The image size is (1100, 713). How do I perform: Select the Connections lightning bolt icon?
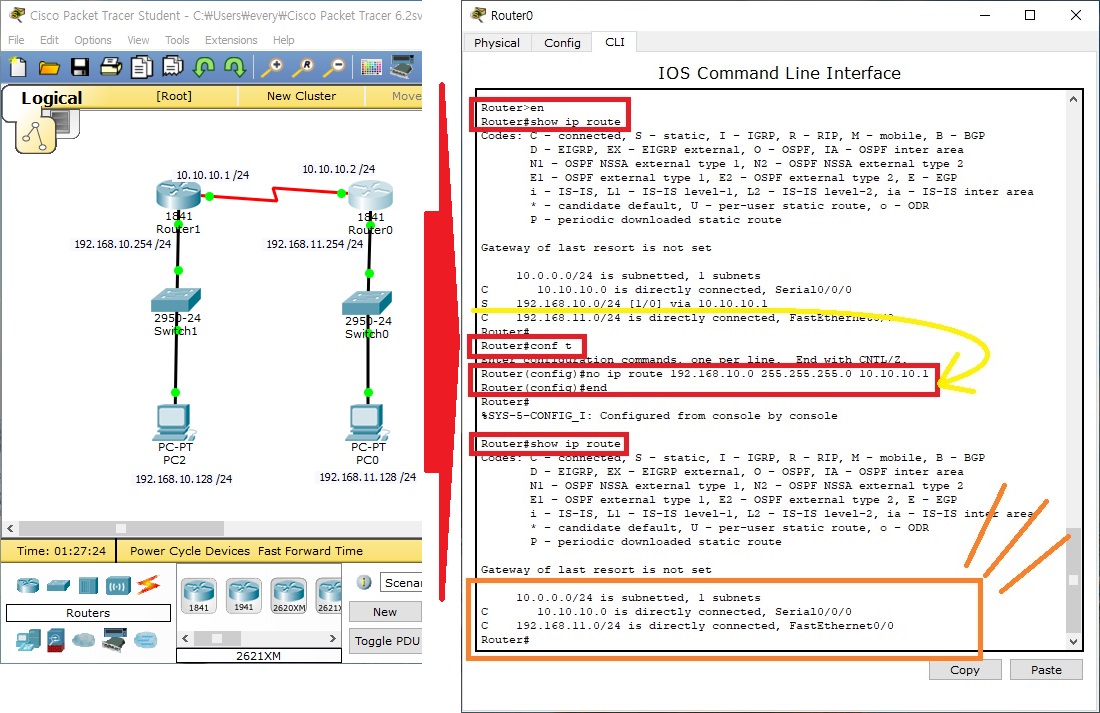148,584
